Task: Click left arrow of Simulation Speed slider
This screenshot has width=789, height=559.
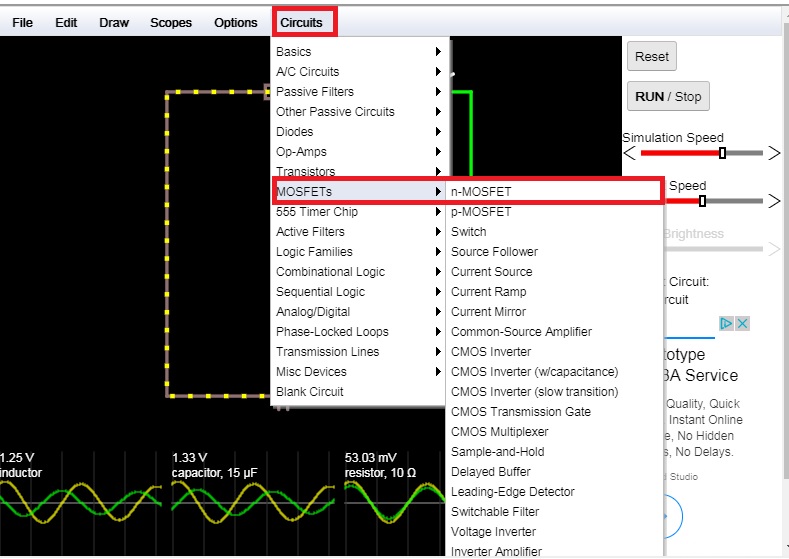Action: 630,153
